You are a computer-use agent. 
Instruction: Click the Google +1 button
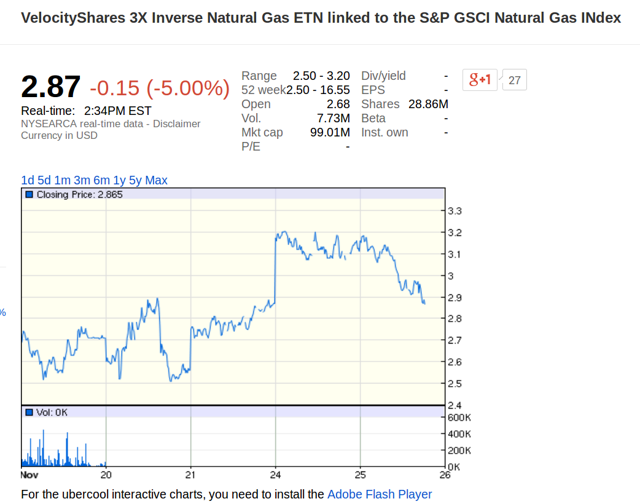(x=480, y=80)
